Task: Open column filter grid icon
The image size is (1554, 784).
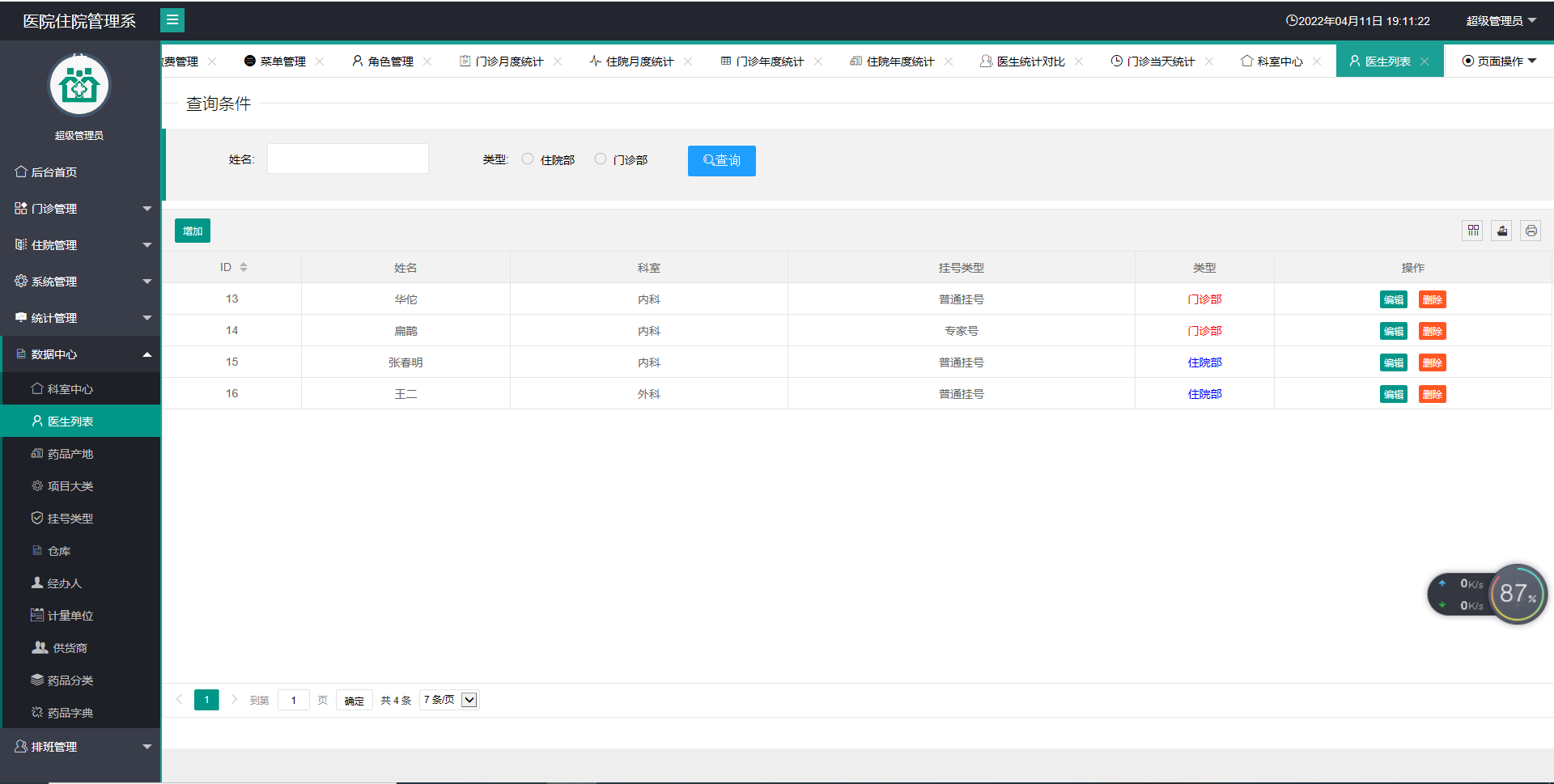Action: (x=1473, y=231)
